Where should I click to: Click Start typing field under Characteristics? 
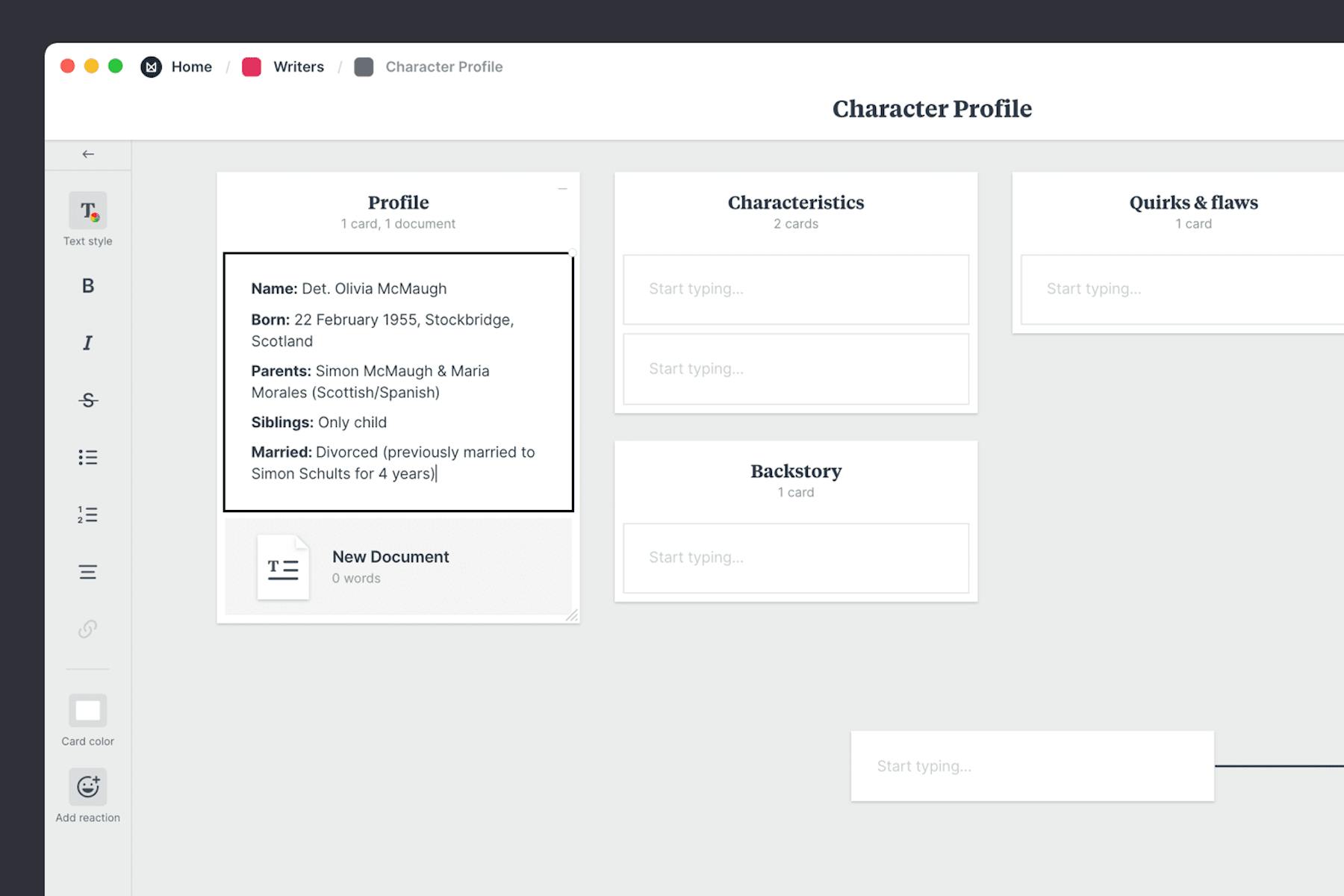(x=796, y=289)
